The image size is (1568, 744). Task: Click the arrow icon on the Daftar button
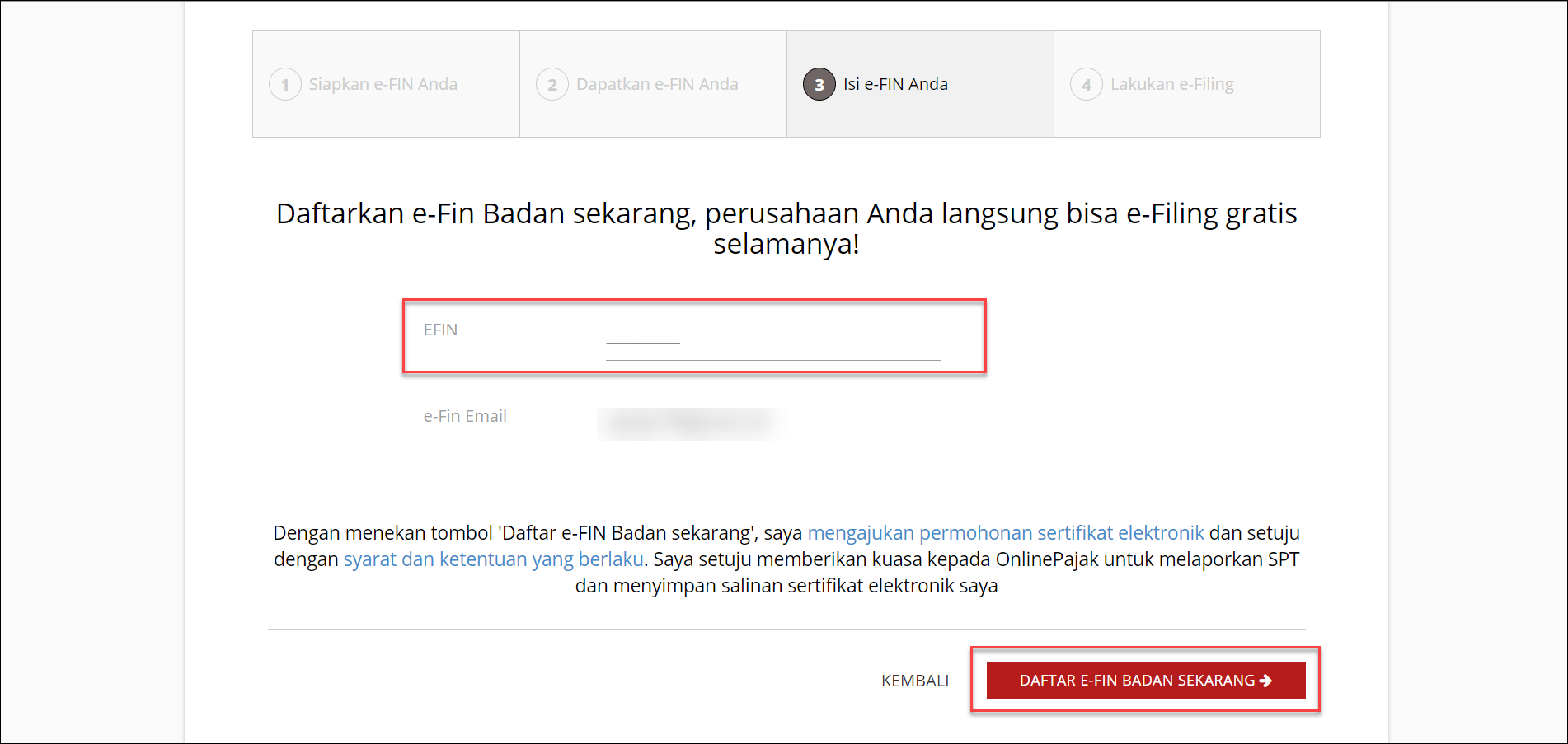tap(1266, 681)
